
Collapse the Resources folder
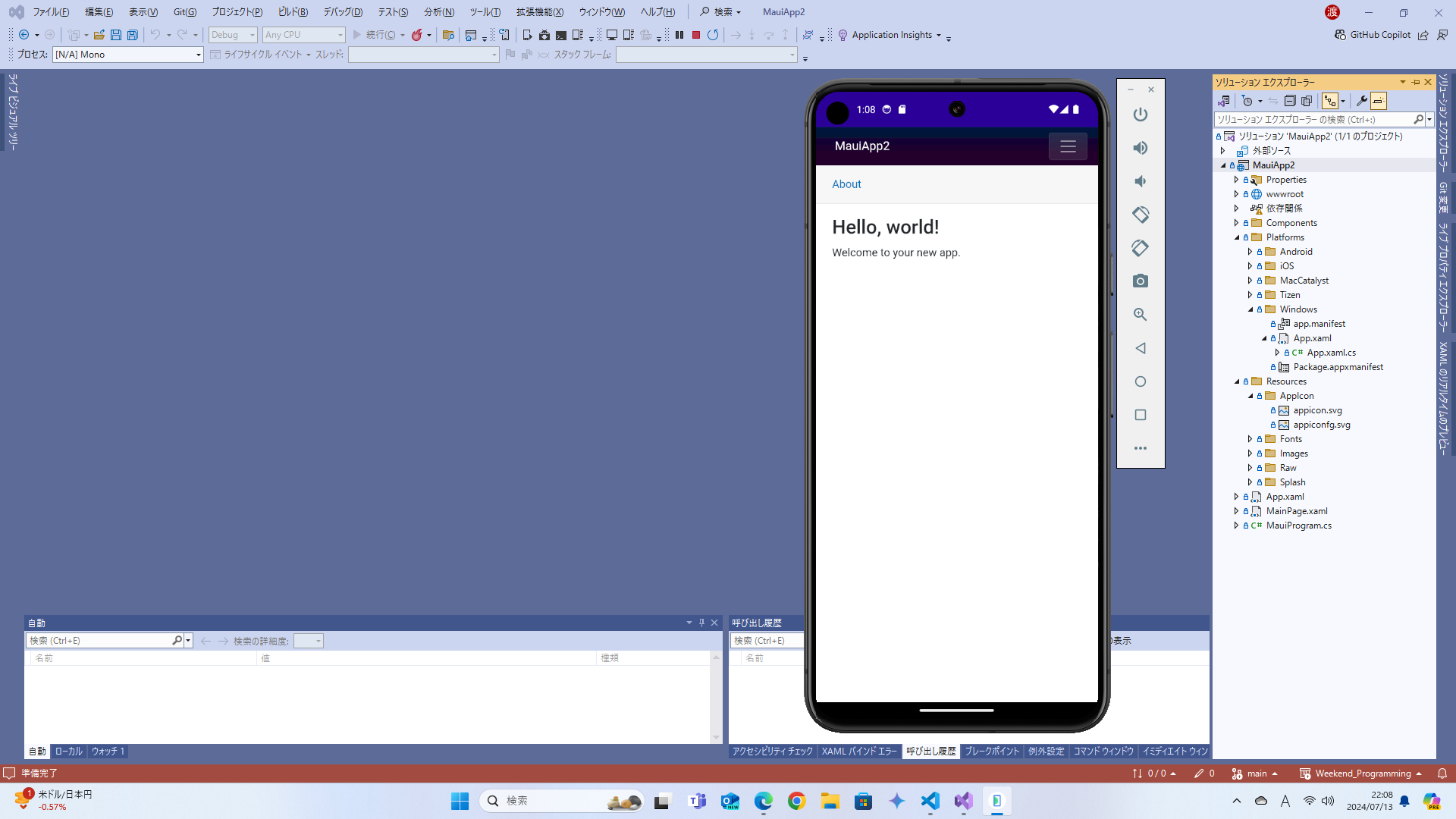click(1237, 381)
